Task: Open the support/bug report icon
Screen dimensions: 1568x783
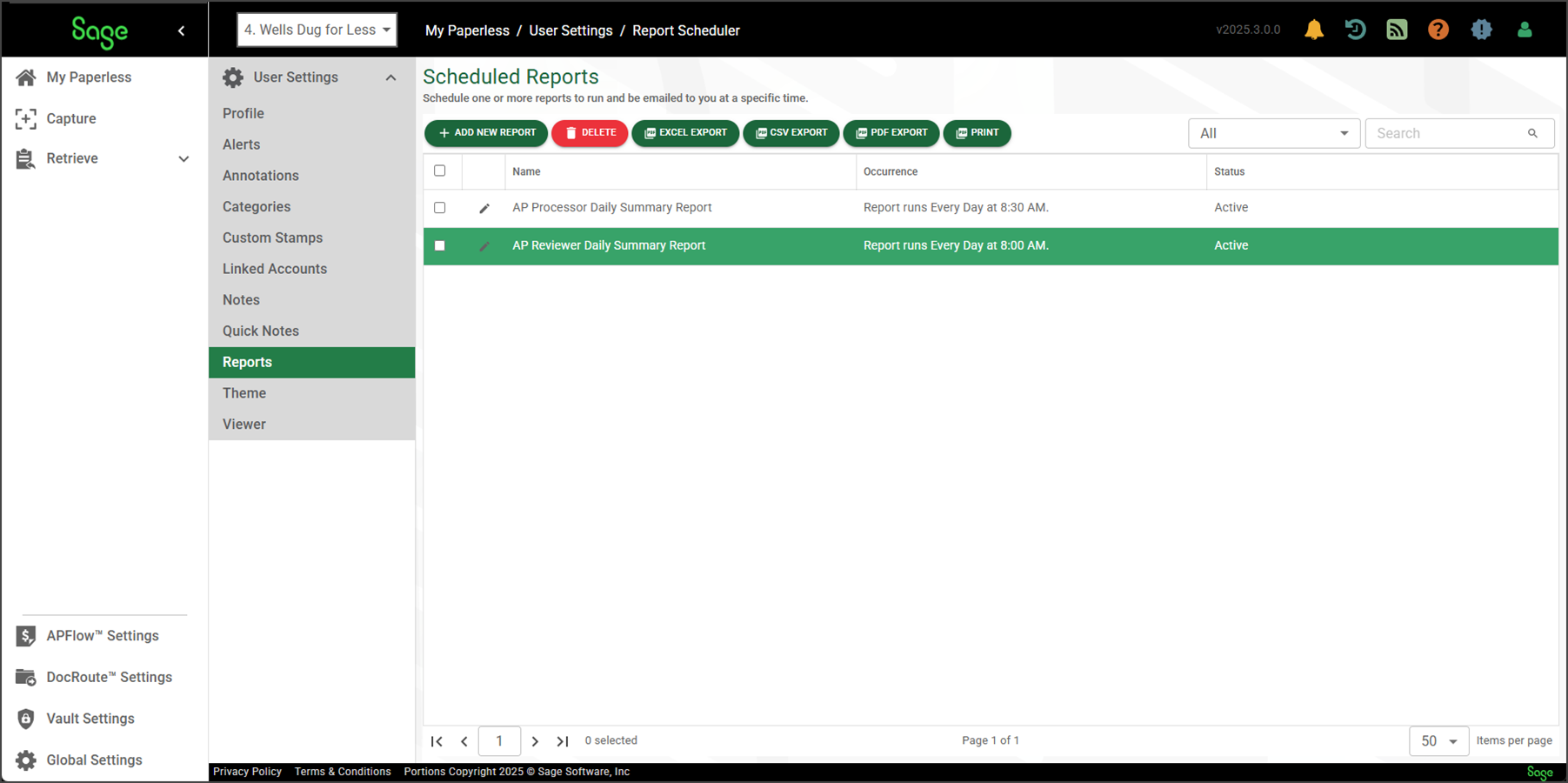Action: pos(1481,29)
